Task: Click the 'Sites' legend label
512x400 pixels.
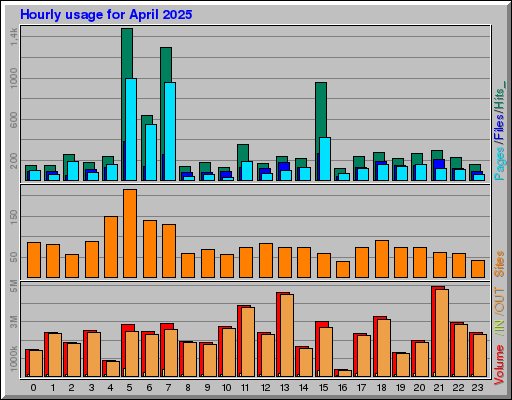Action: pyautogui.click(x=499, y=264)
